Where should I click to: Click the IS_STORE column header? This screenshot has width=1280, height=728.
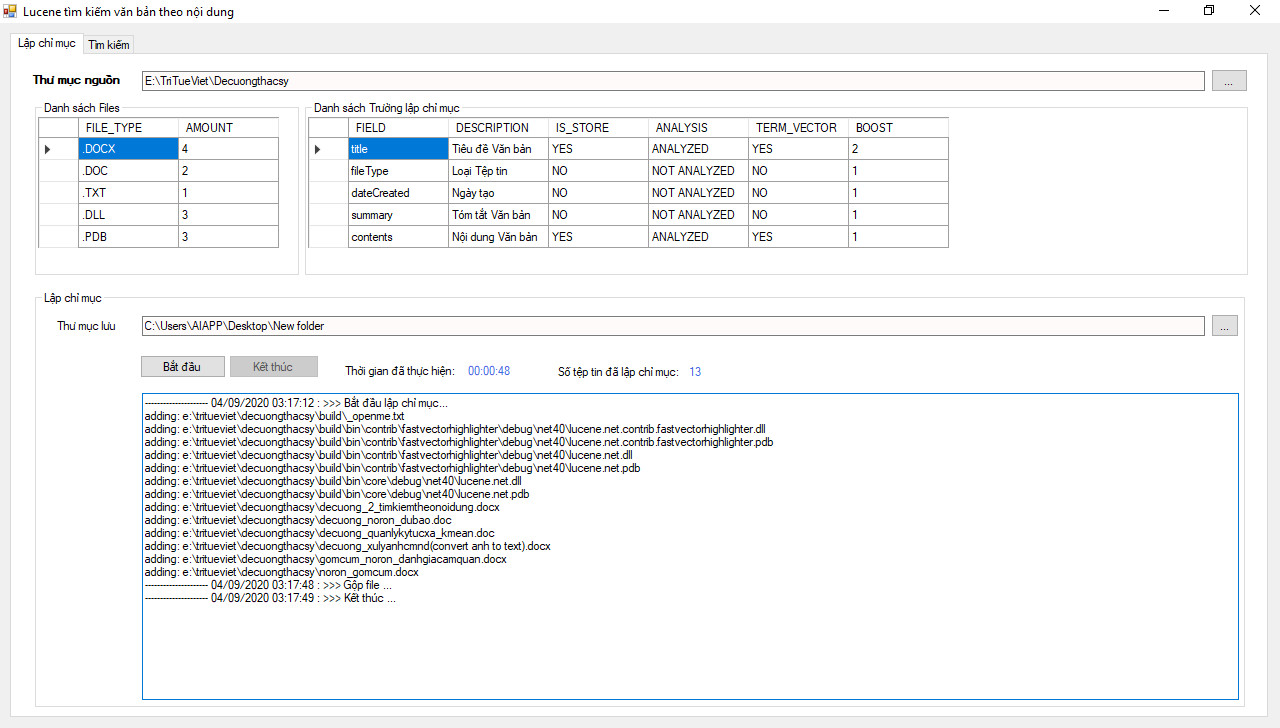tap(599, 128)
